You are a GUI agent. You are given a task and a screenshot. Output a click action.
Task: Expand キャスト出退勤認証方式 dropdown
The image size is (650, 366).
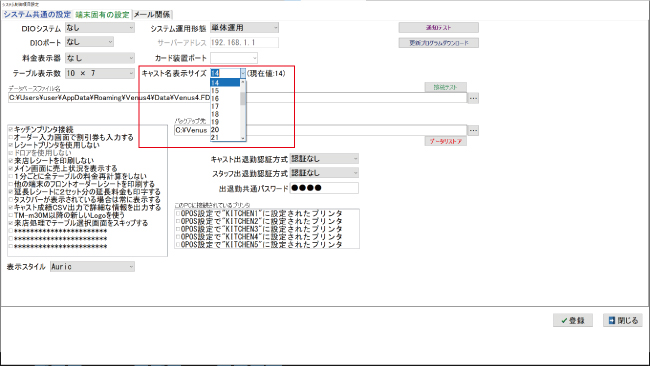click(324, 159)
